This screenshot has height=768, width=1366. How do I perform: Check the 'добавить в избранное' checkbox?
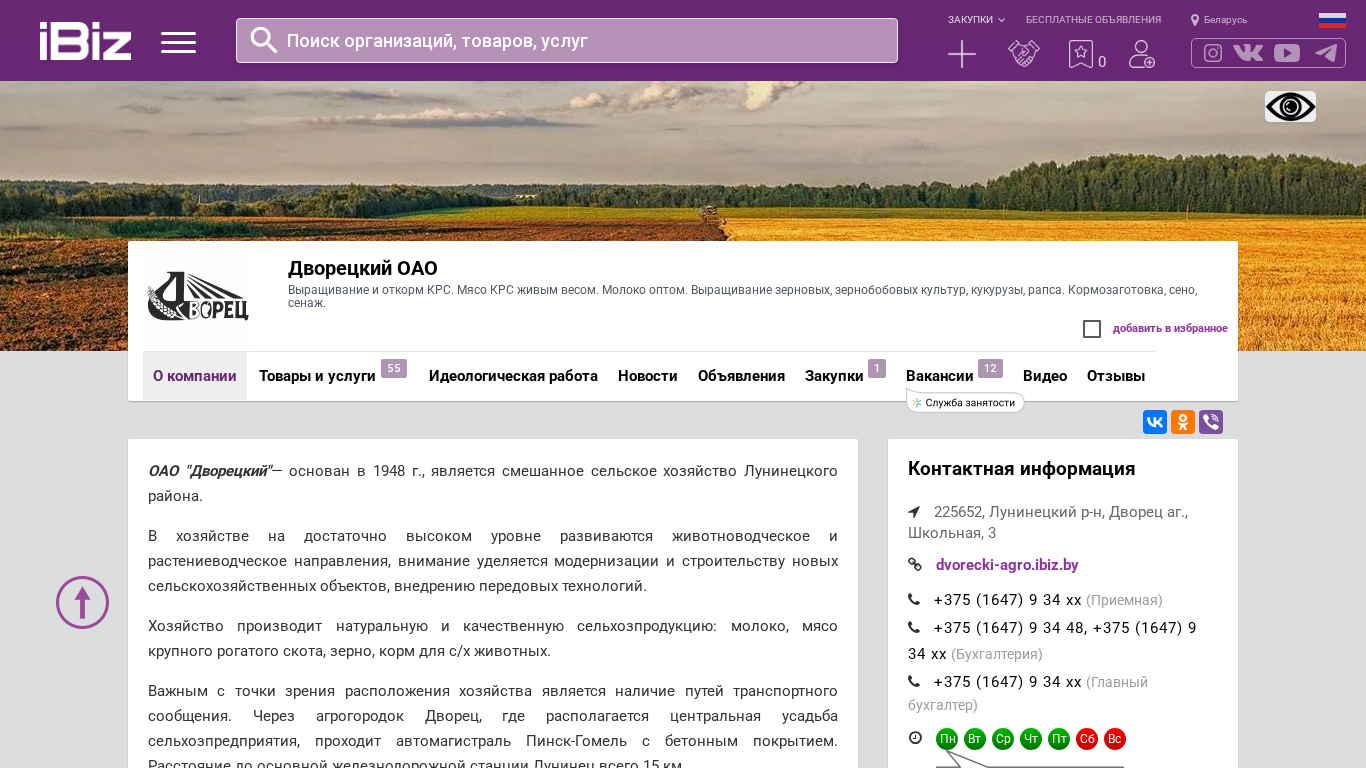1092,329
